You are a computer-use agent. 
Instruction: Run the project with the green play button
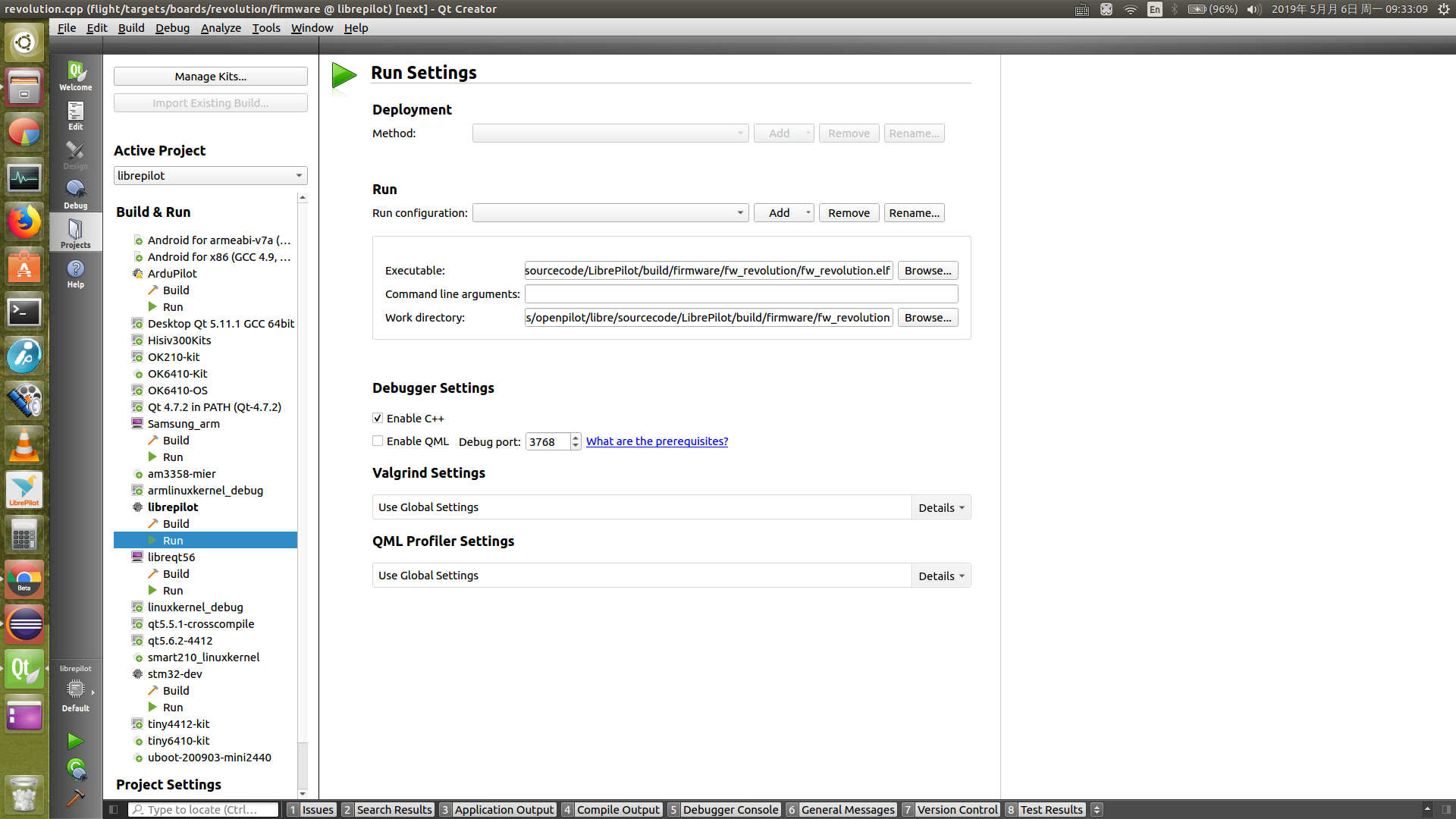(75, 740)
